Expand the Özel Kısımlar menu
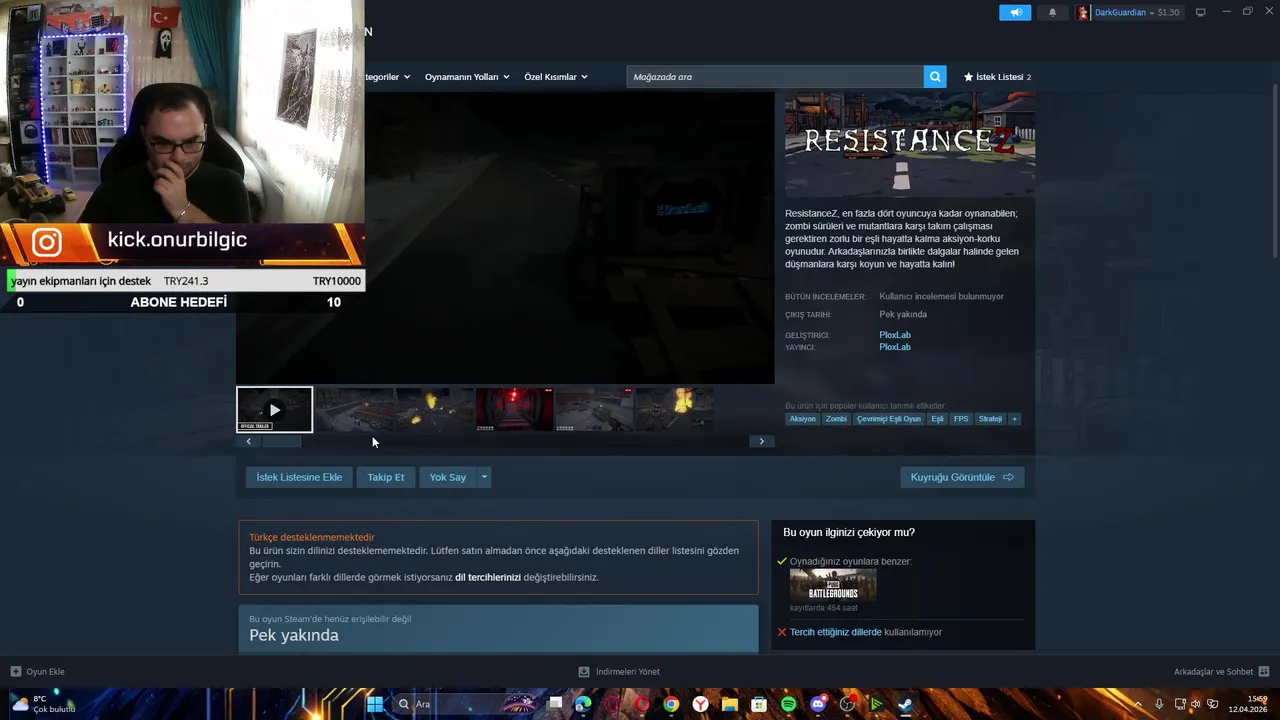This screenshot has height=720, width=1280. (x=556, y=77)
